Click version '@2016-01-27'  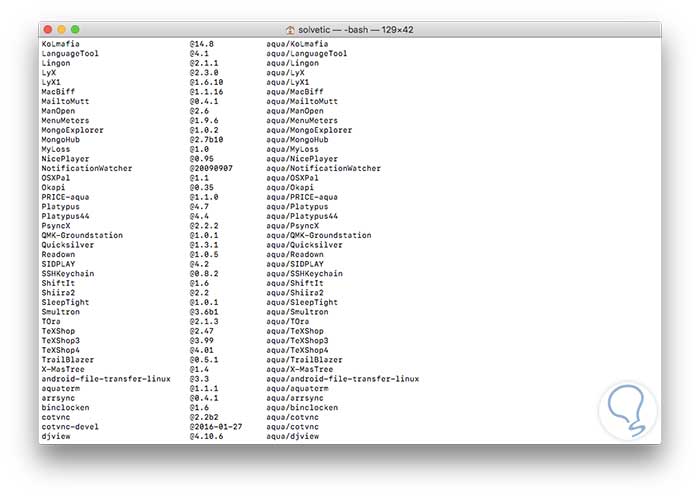click(216, 427)
